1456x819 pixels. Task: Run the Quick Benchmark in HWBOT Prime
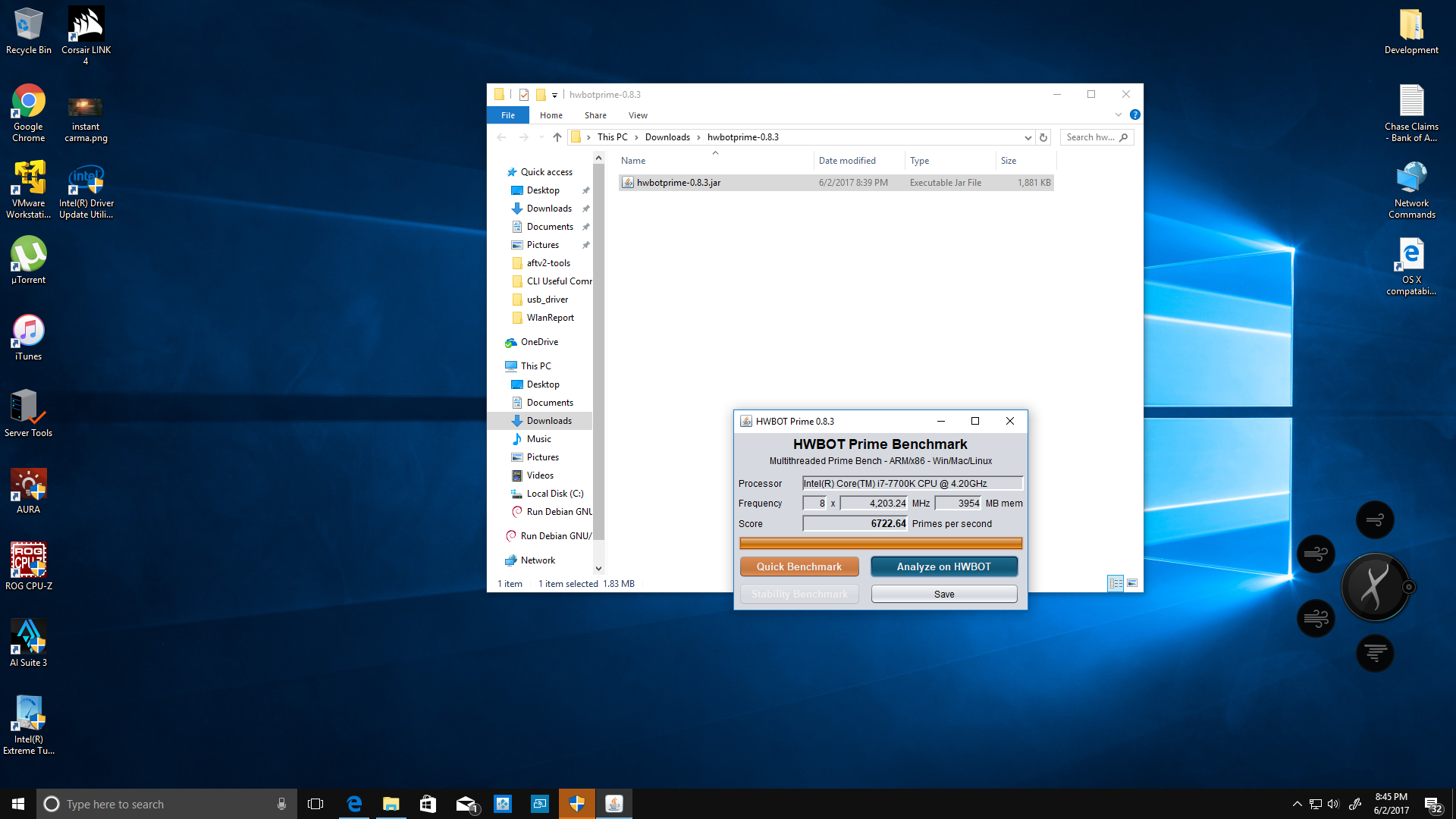coord(799,566)
